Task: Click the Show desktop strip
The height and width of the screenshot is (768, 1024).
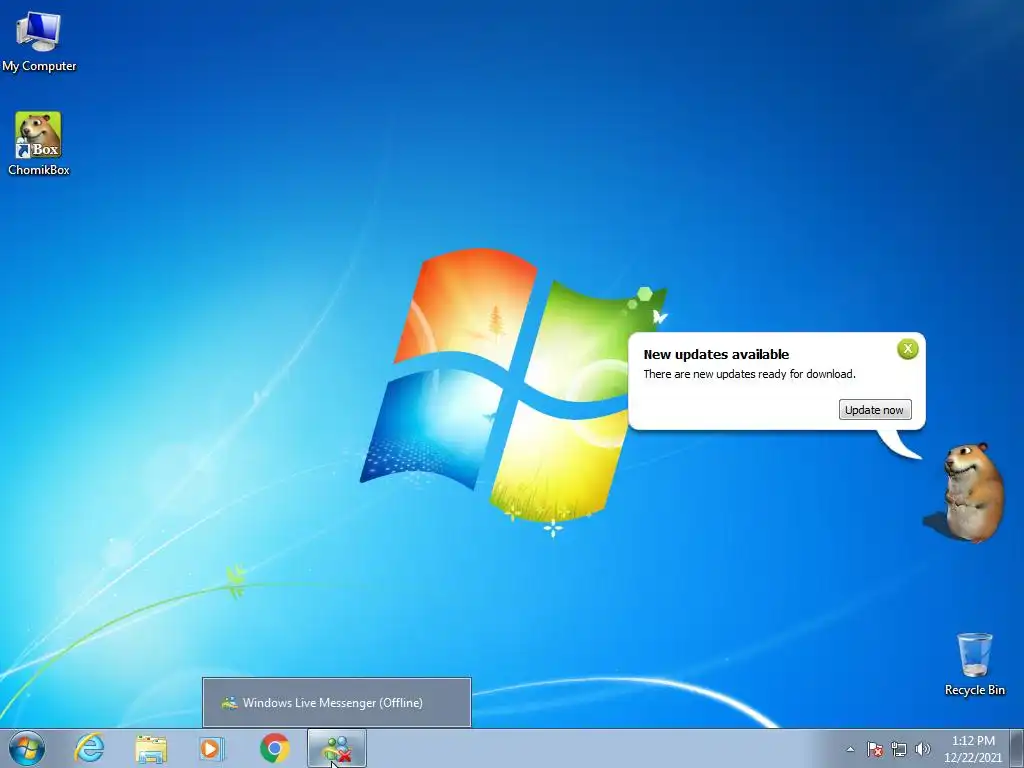Action: [1017, 748]
